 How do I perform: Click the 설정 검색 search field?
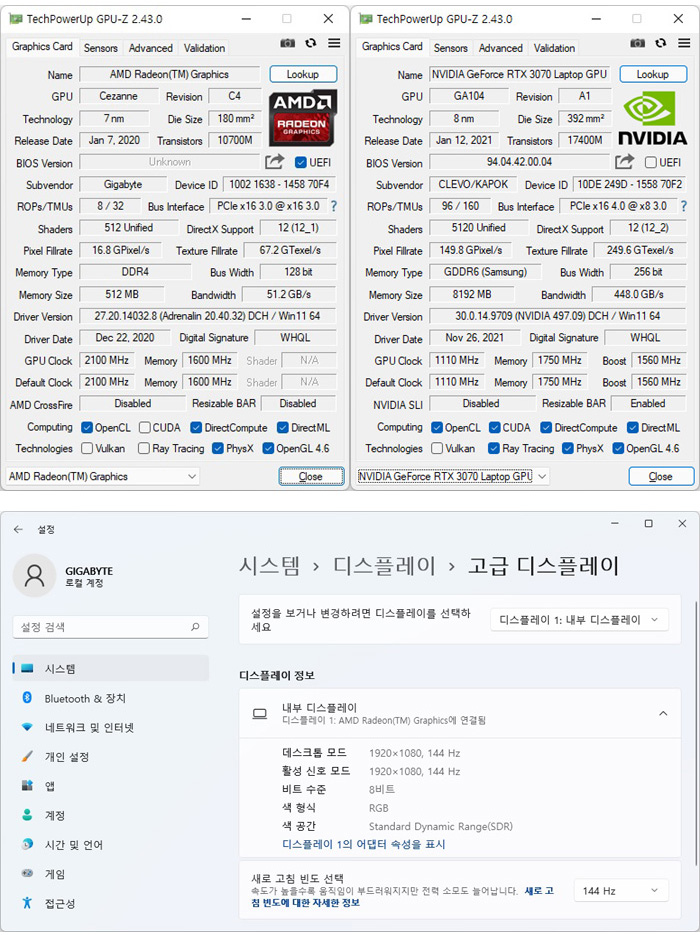pos(110,627)
